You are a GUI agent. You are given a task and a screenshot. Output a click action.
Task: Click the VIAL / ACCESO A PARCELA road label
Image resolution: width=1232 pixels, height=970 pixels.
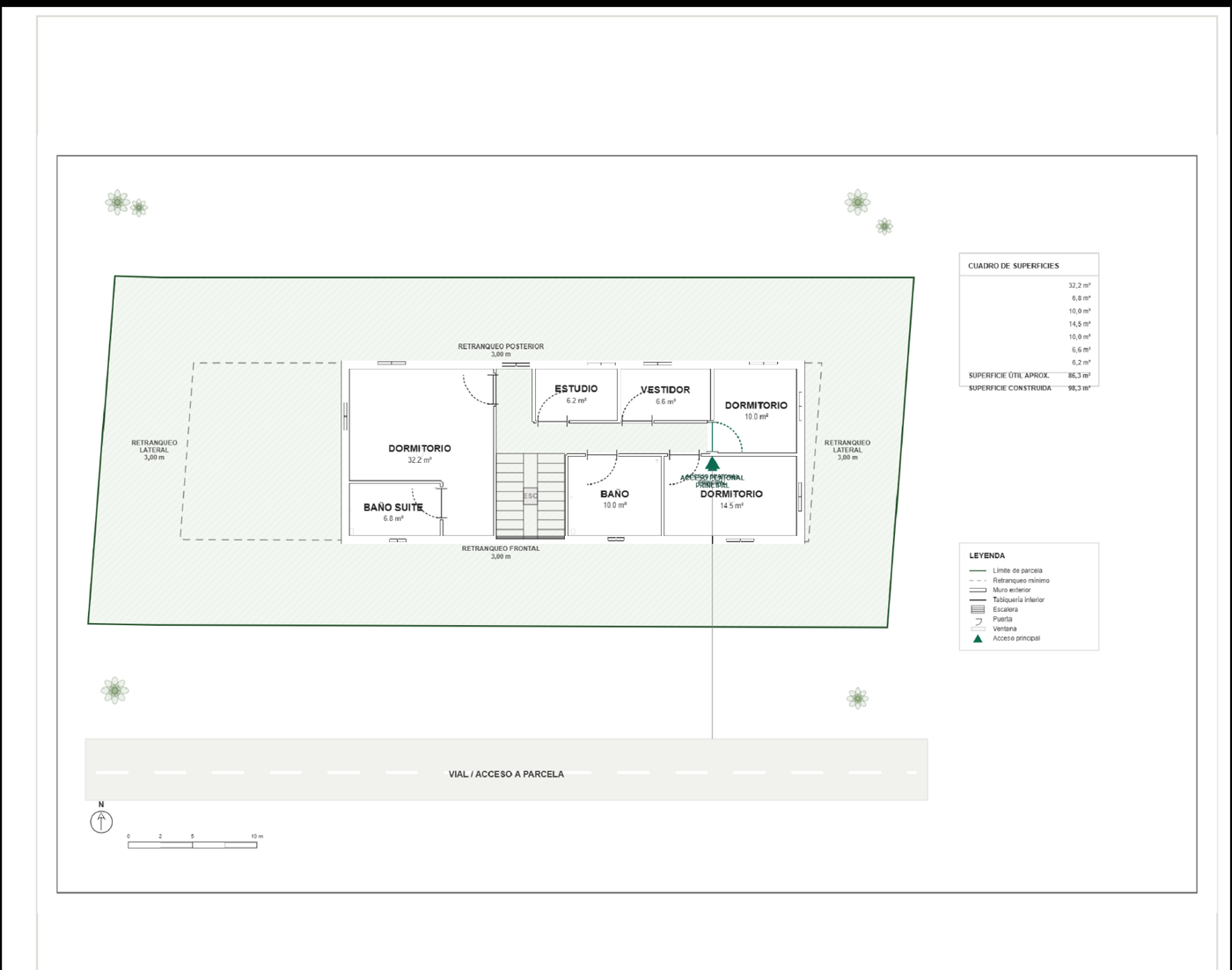pos(506,774)
